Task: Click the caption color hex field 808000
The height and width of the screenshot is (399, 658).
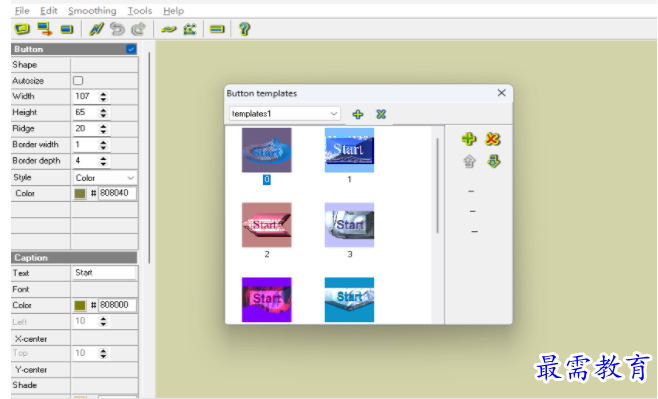Action: pos(117,305)
